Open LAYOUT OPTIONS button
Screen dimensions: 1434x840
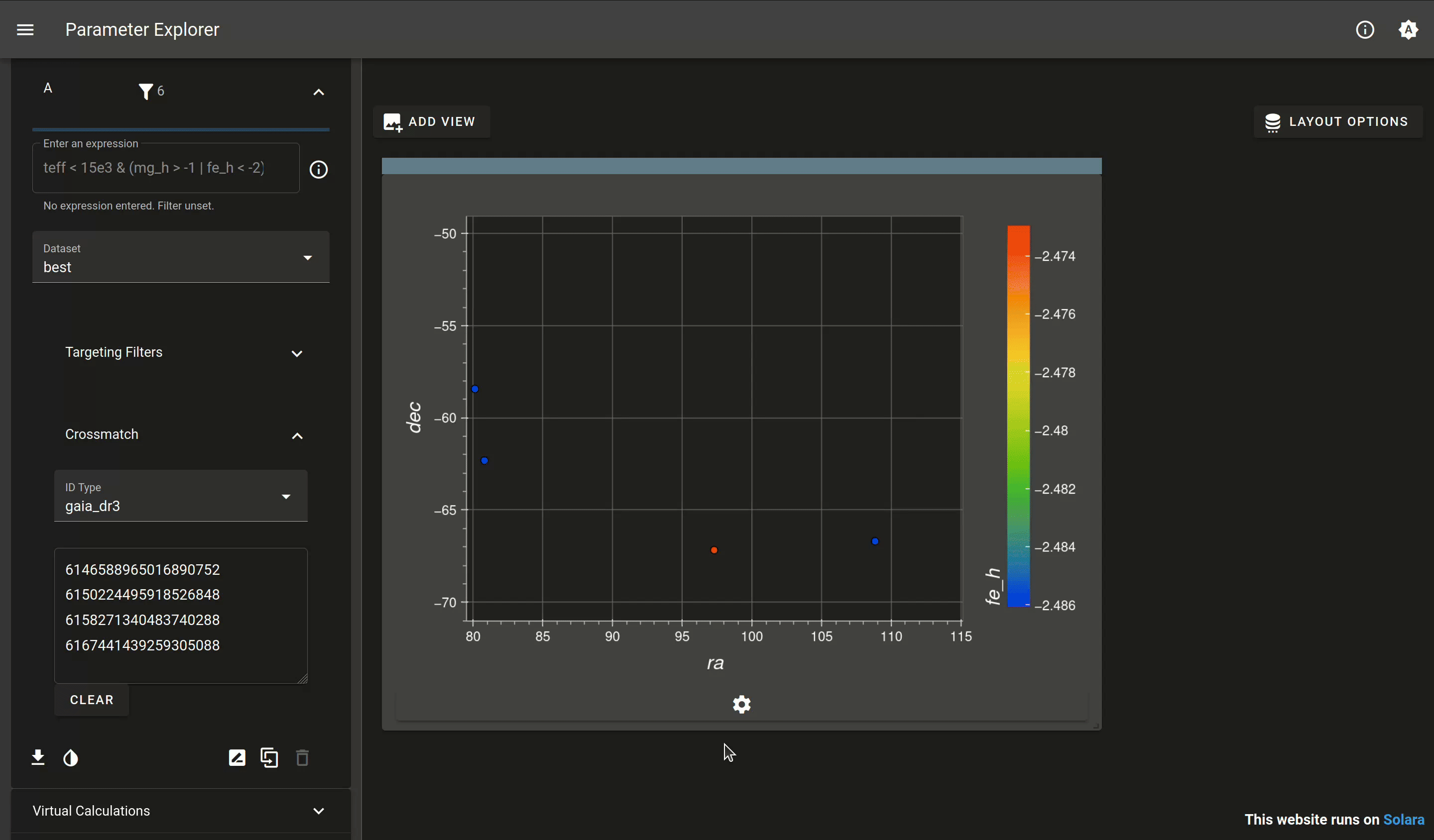1337,122
